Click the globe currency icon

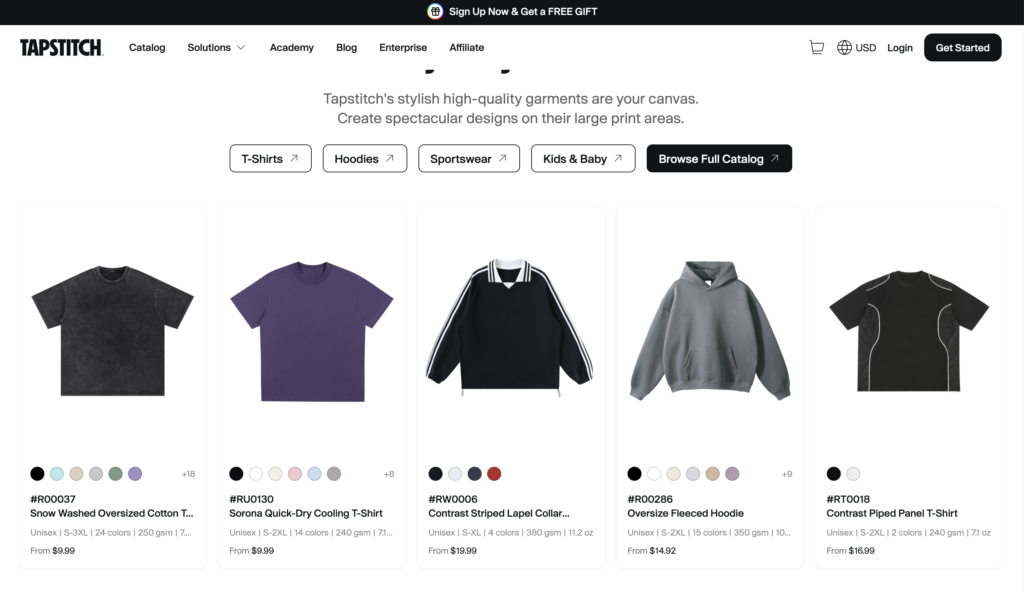tap(845, 47)
